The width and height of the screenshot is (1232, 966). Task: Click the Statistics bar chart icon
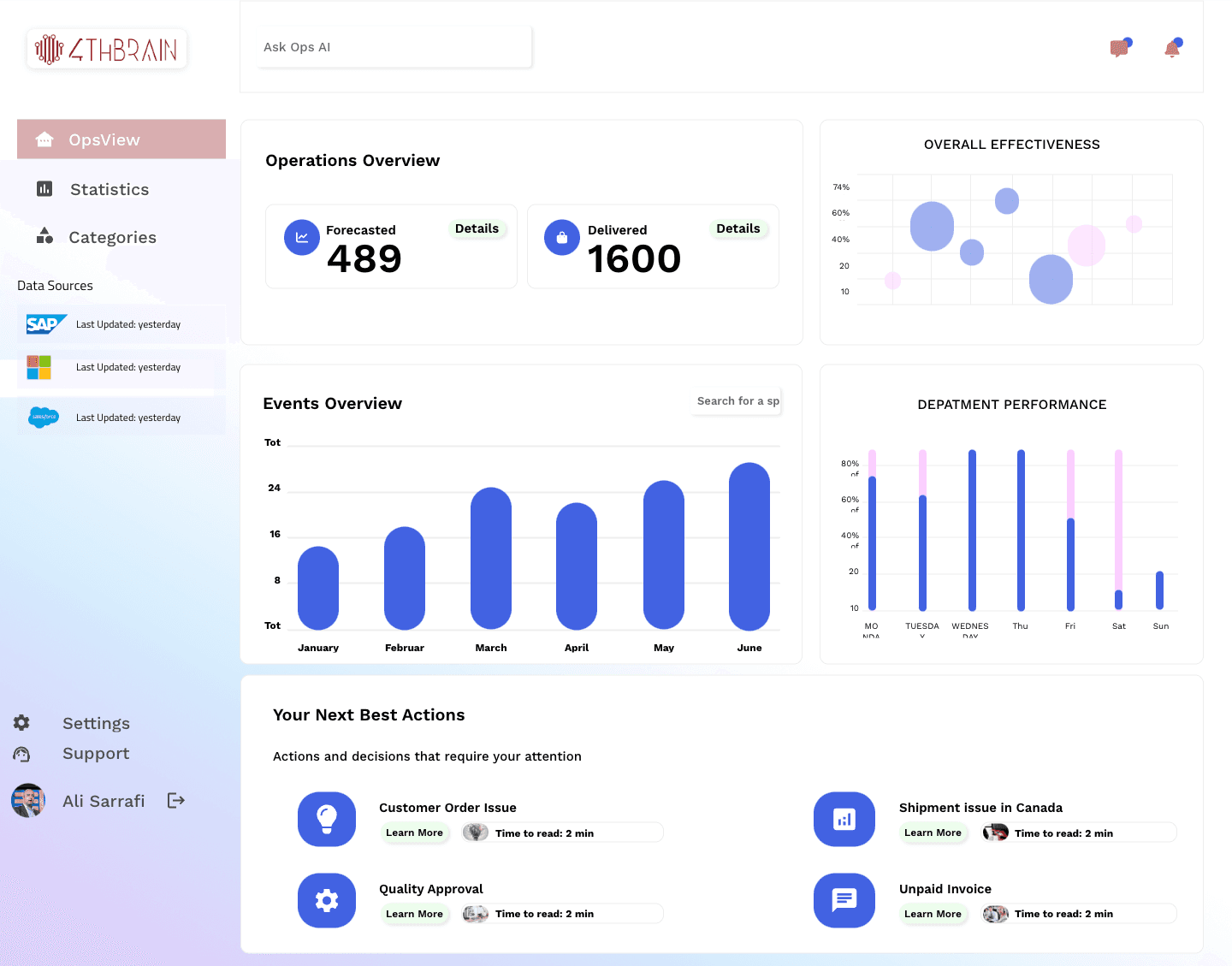tap(44, 189)
